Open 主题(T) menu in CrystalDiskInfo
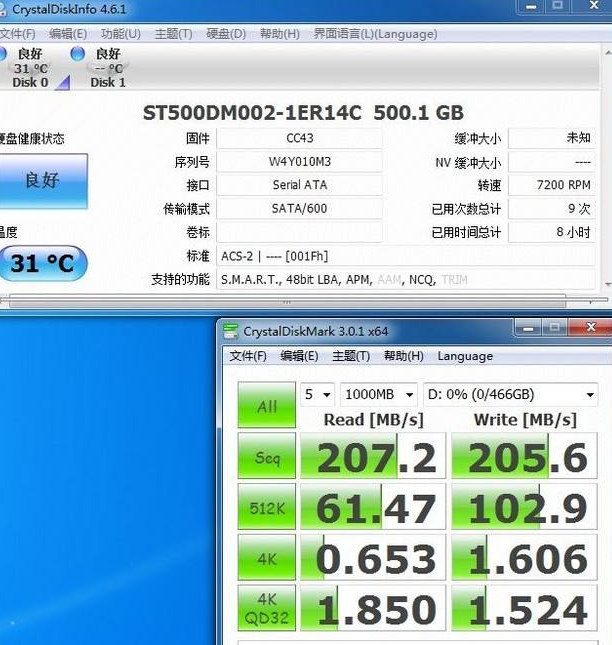Image resolution: width=612 pixels, height=645 pixels. click(x=173, y=34)
